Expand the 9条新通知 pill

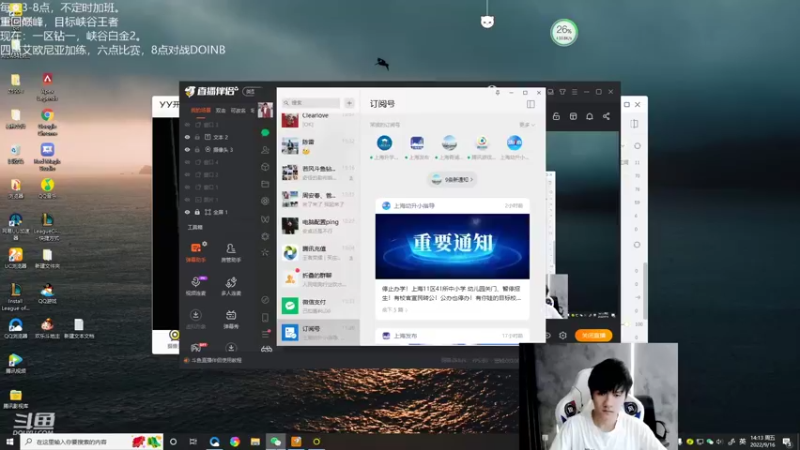pos(452,180)
